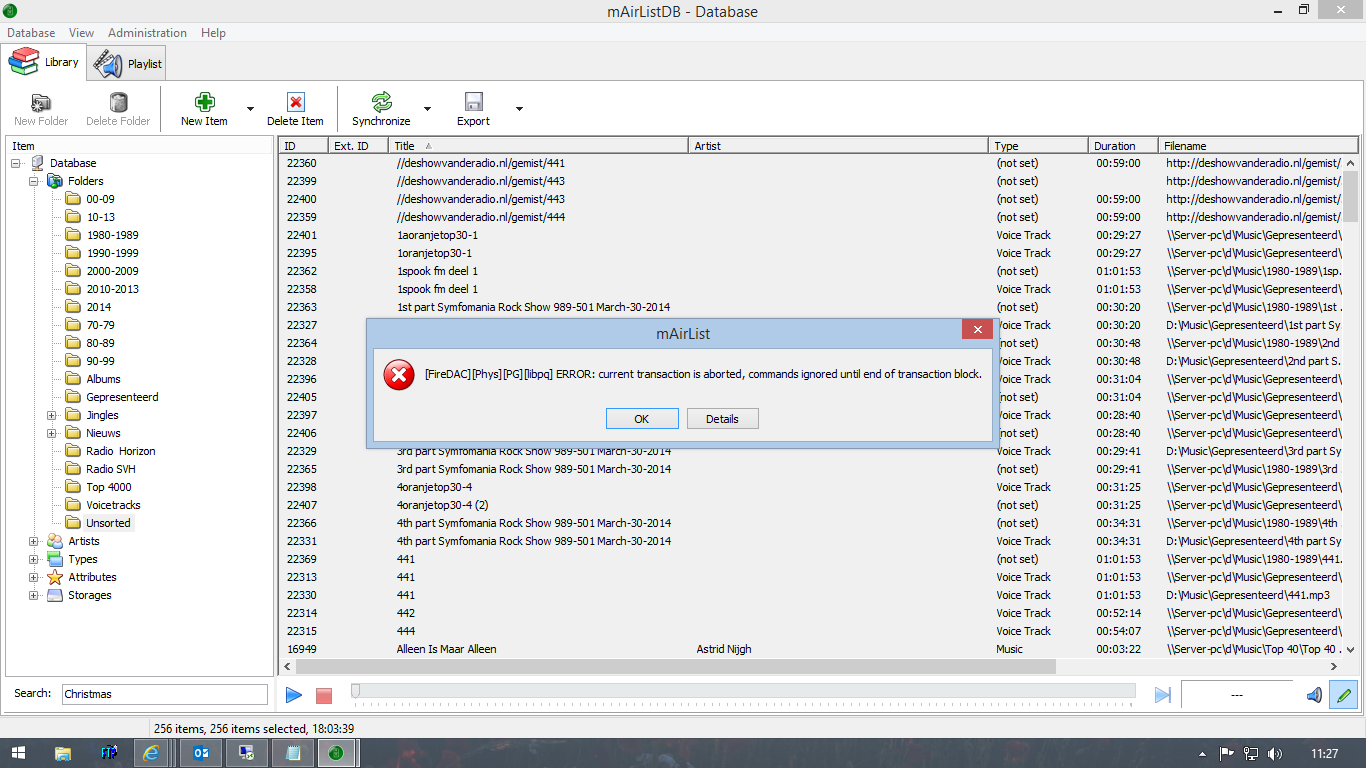Expand the Artists node
The image size is (1366, 768).
(34, 541)
